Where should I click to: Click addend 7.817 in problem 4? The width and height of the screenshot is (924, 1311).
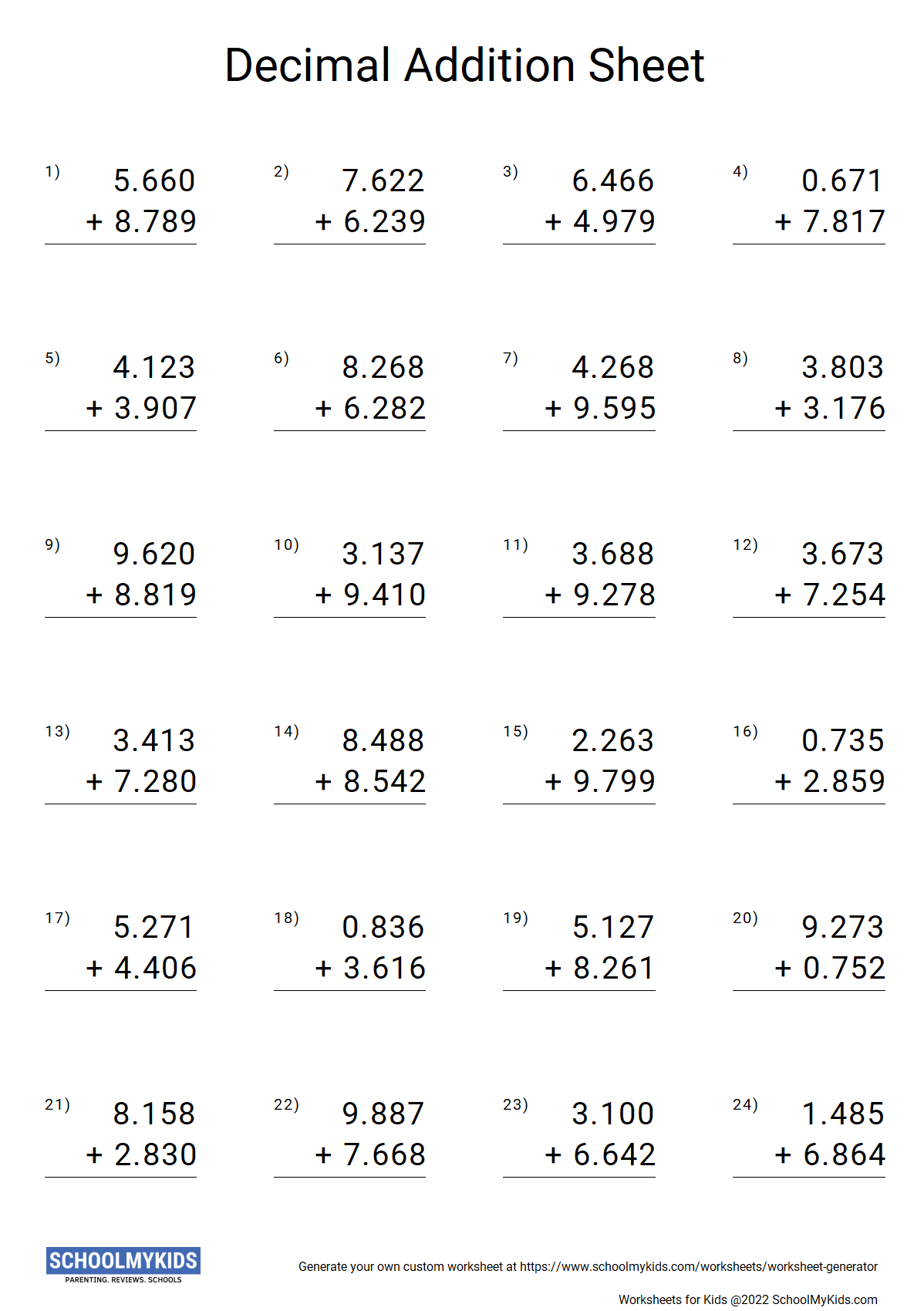844,222
